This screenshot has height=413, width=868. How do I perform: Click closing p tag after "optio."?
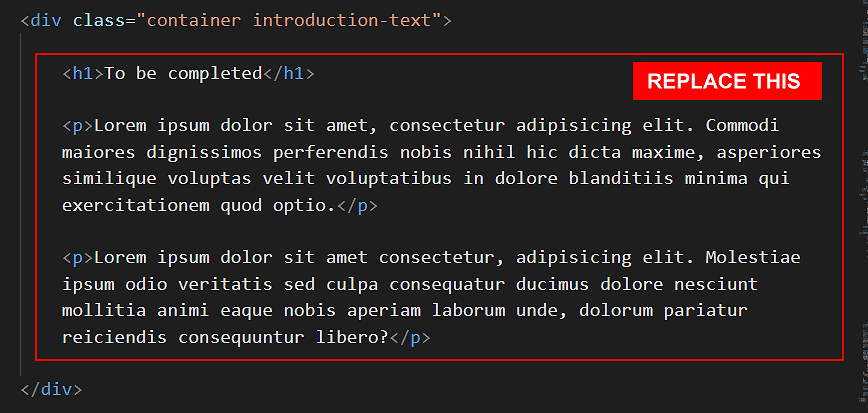click(357, 205)
